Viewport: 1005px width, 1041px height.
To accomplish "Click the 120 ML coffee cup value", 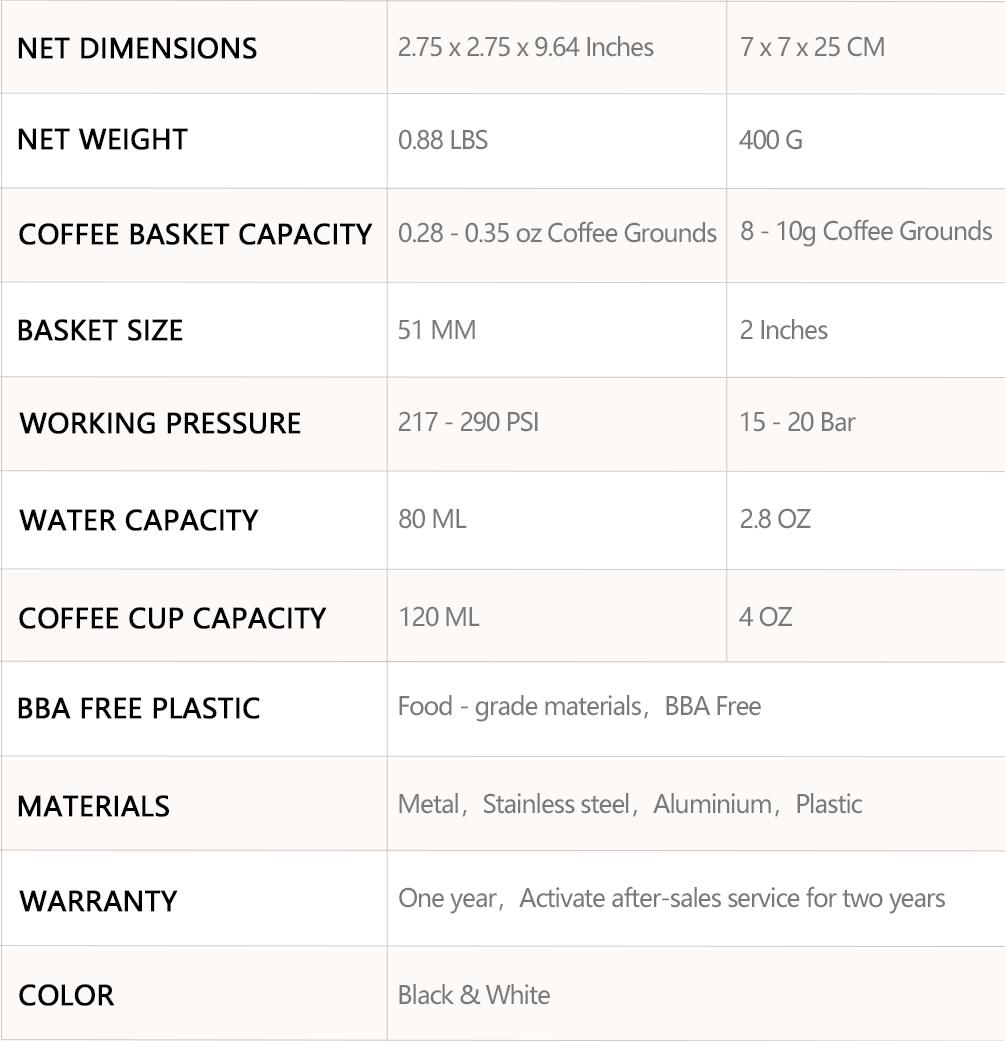I will (439, 617).
